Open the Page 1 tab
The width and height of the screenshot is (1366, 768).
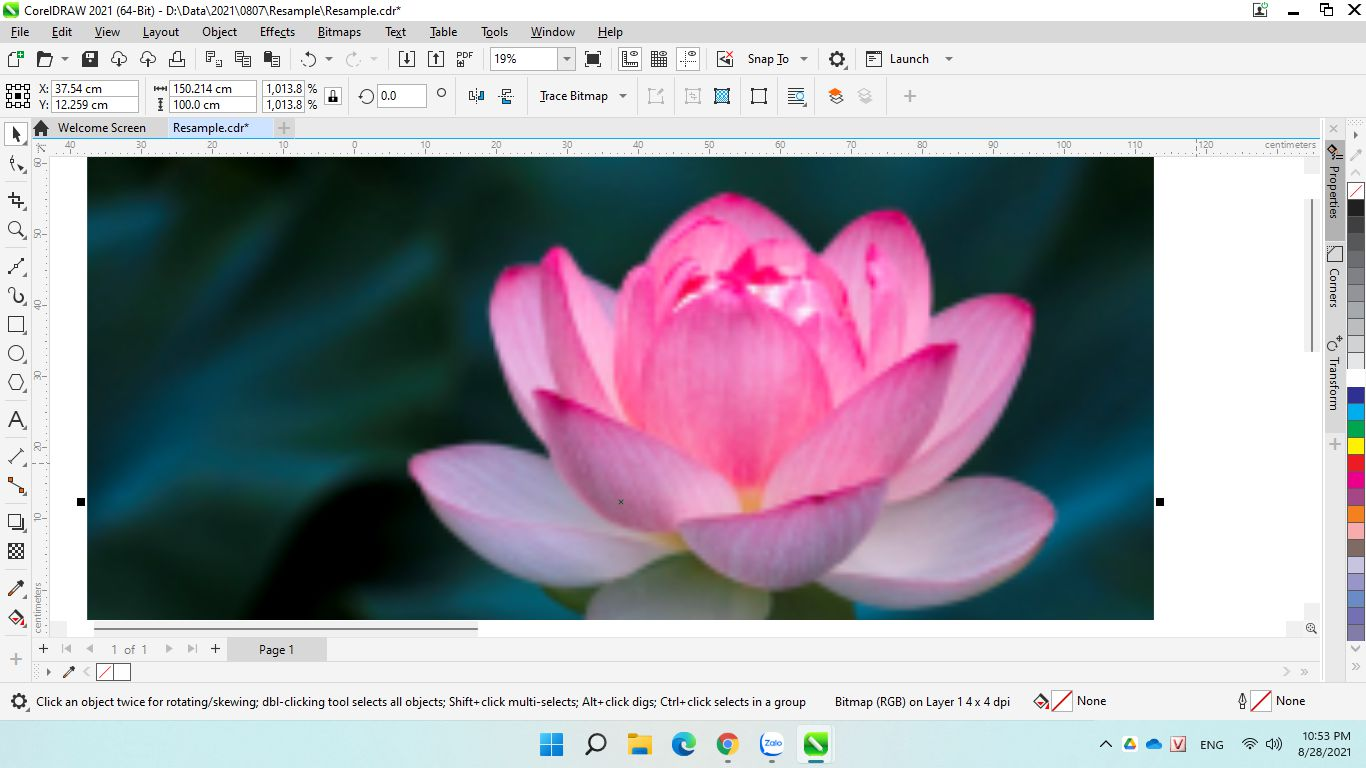coord(276,650)
